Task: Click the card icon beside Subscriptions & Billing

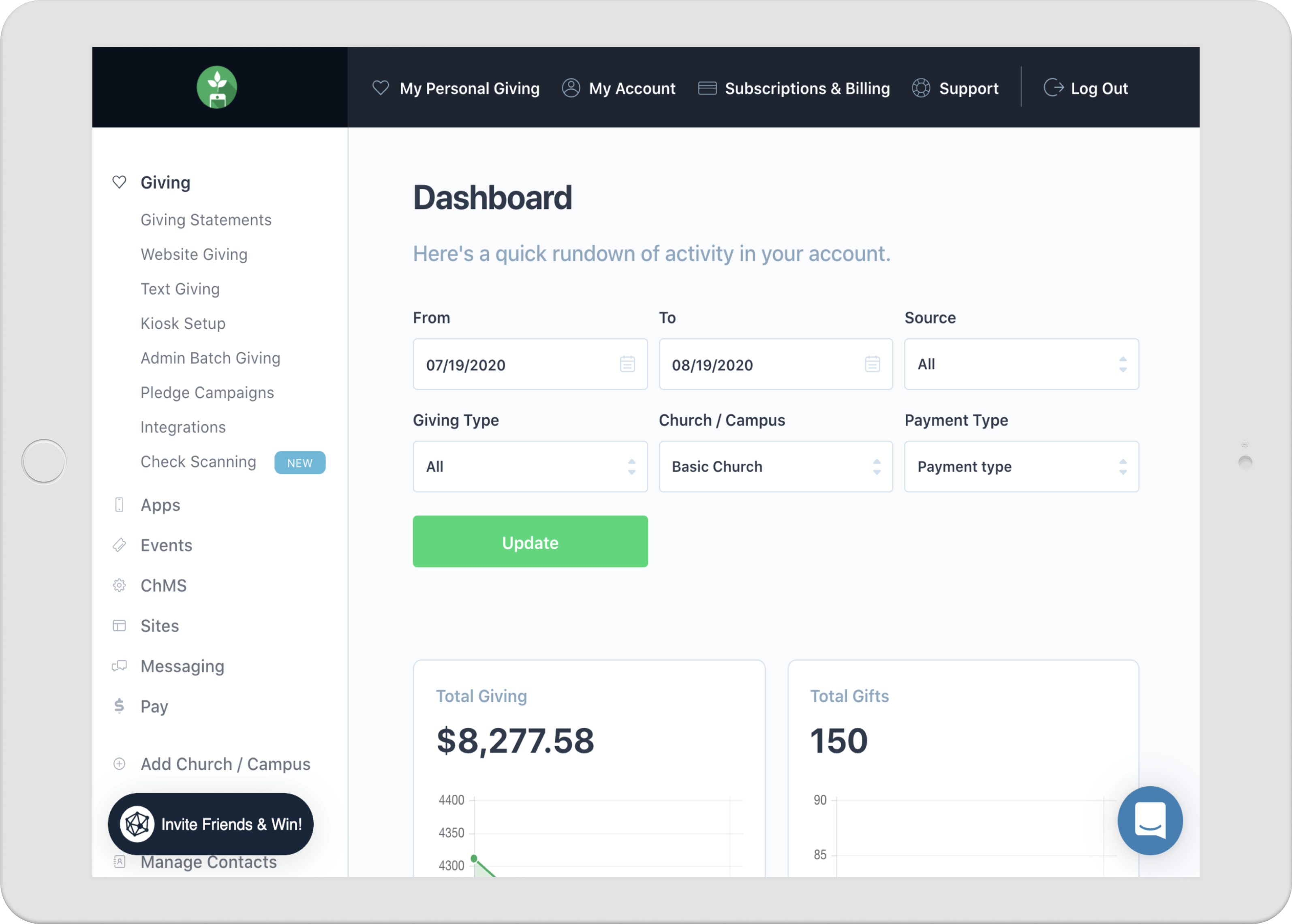Action: pyautogui.click(x=707, y=88)
